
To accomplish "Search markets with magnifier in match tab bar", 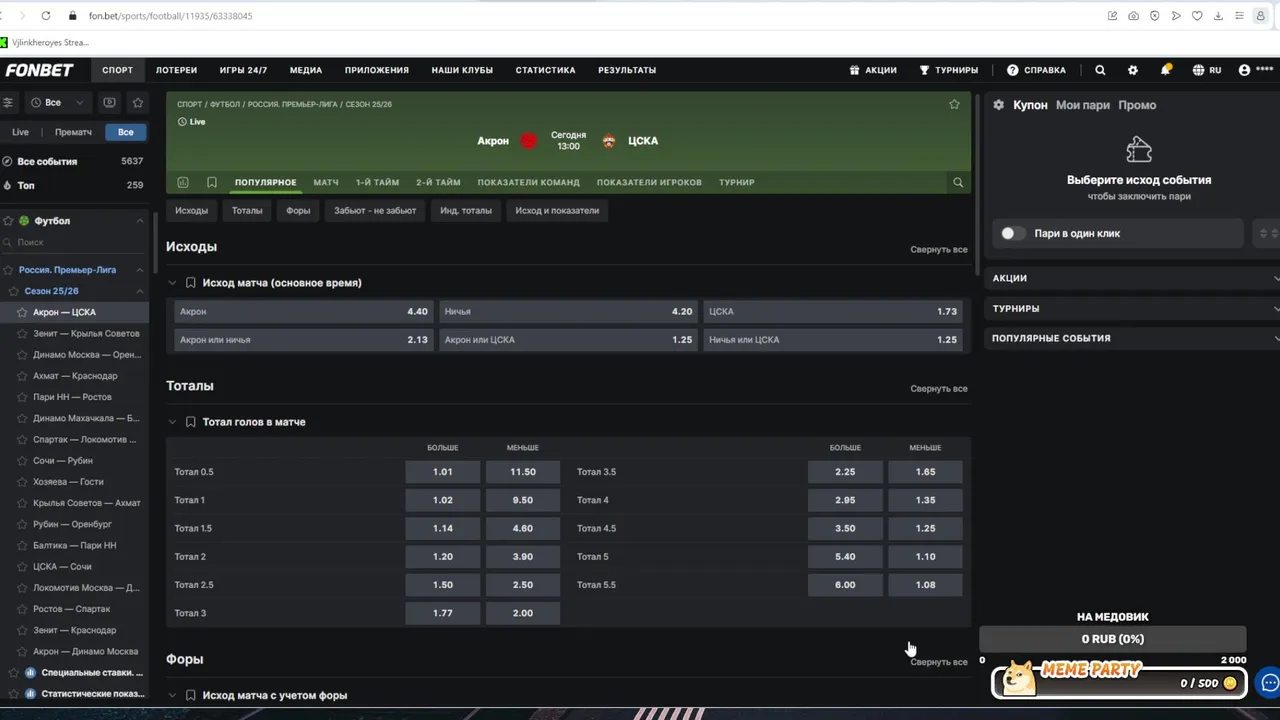I will [958, 182].
